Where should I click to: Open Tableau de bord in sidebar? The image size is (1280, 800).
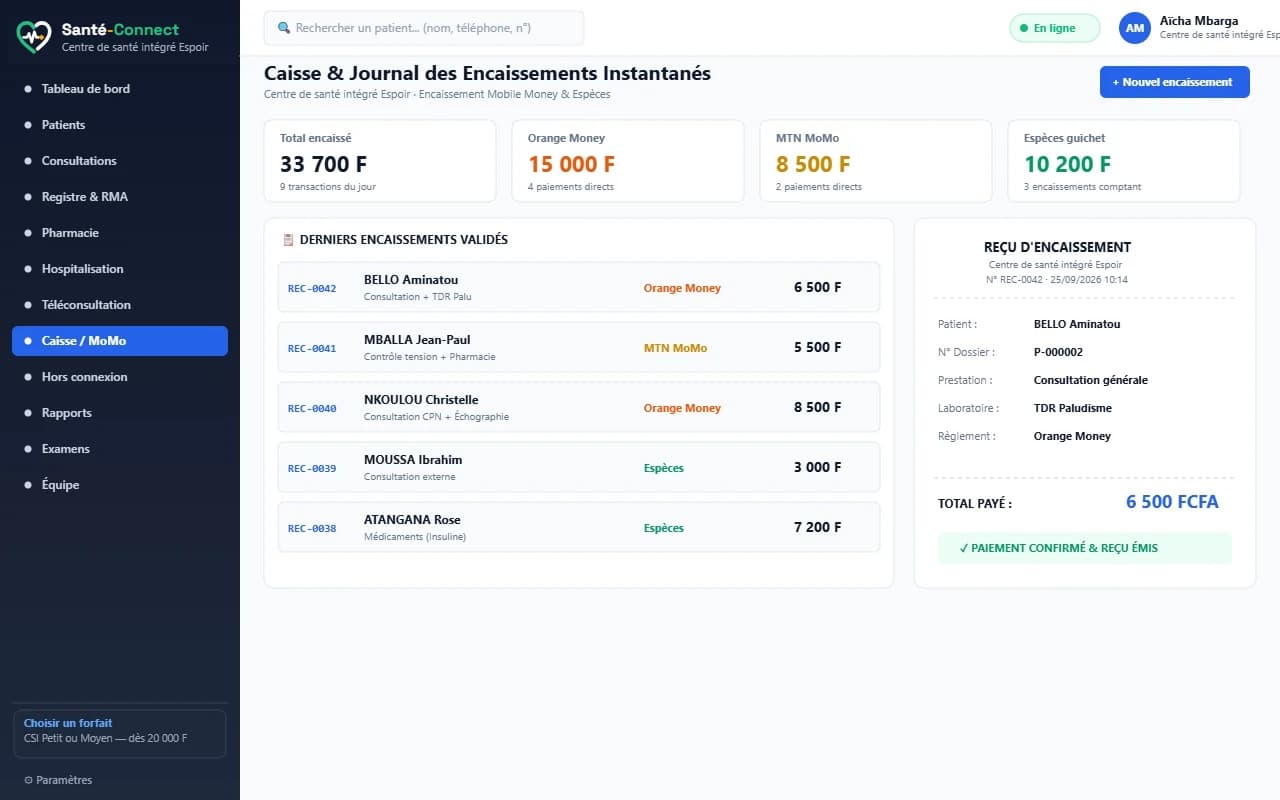[120, 89]
